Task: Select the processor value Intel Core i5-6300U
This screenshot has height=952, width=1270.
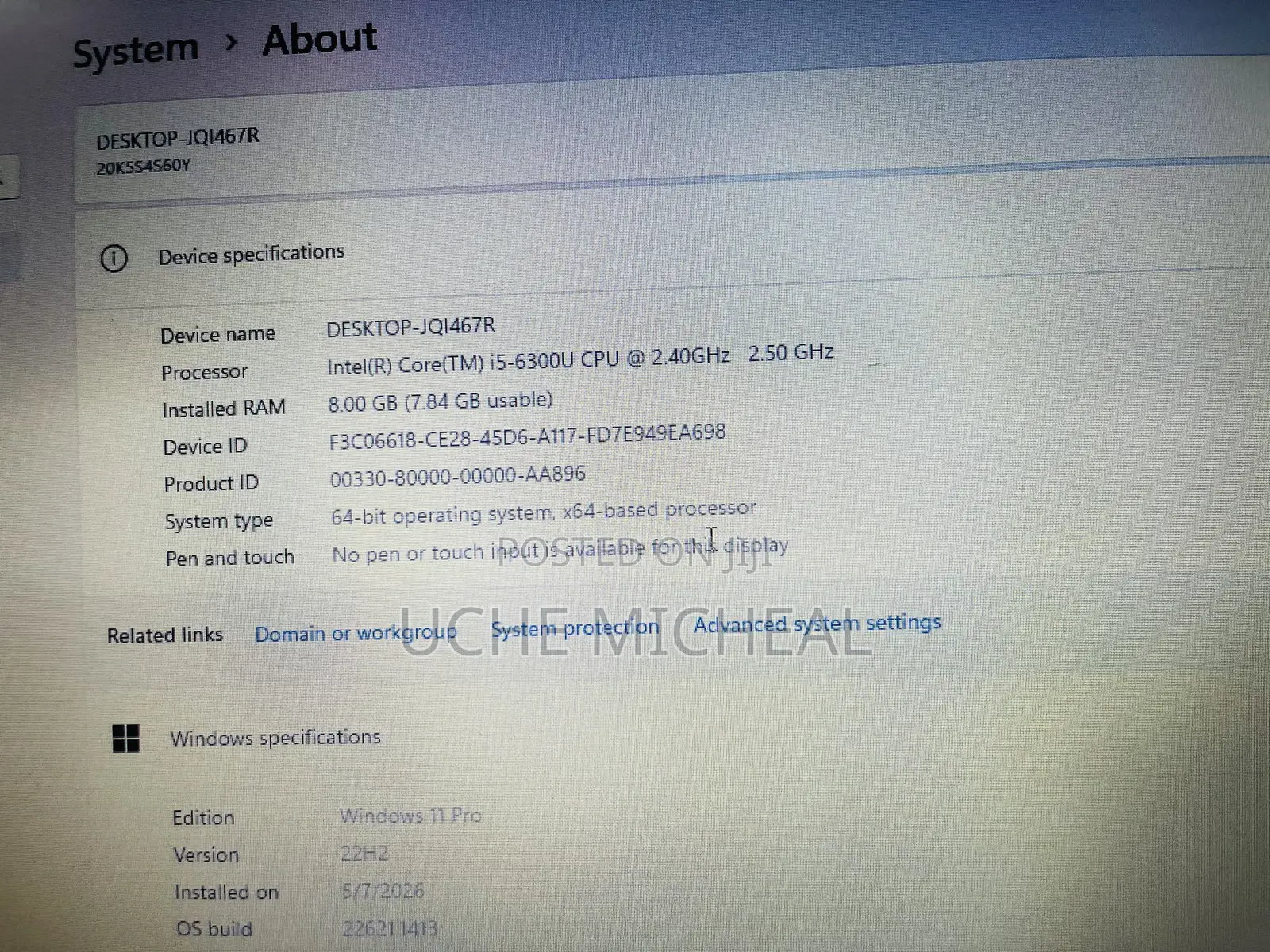Action: pos(580,359)
